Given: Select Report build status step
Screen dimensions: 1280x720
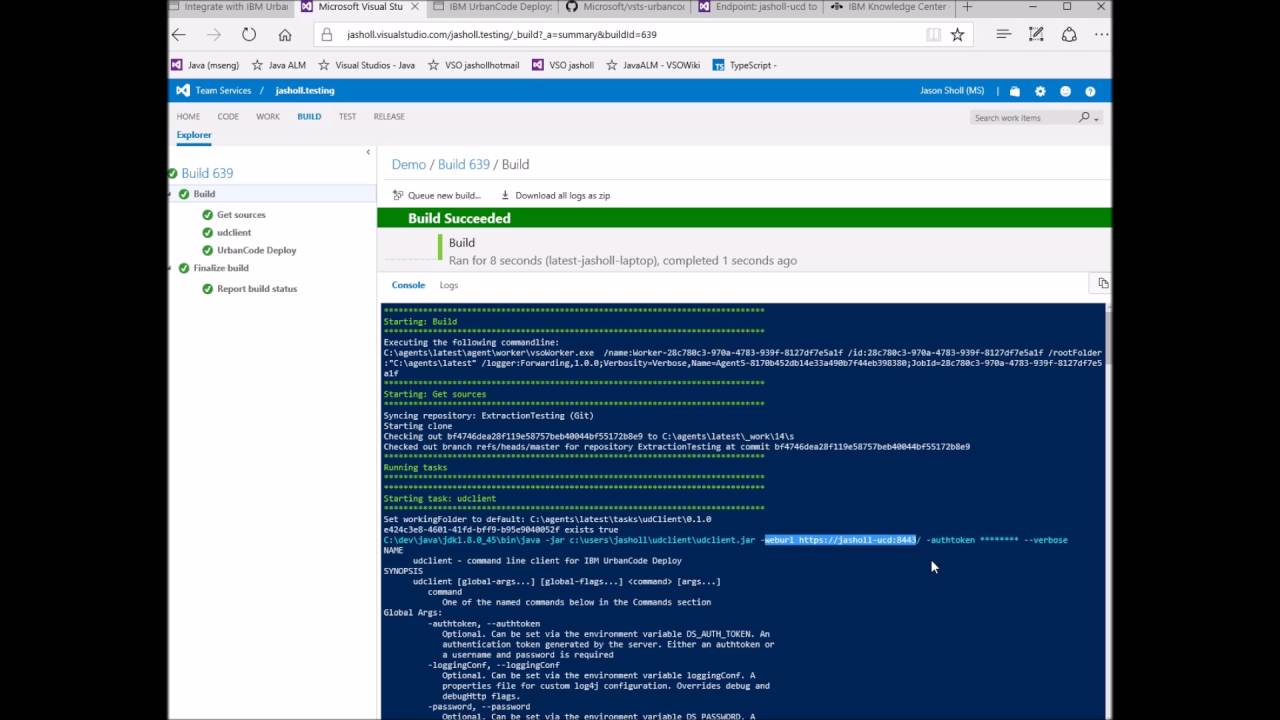Looking at the screenshot, I should (257, 289).
